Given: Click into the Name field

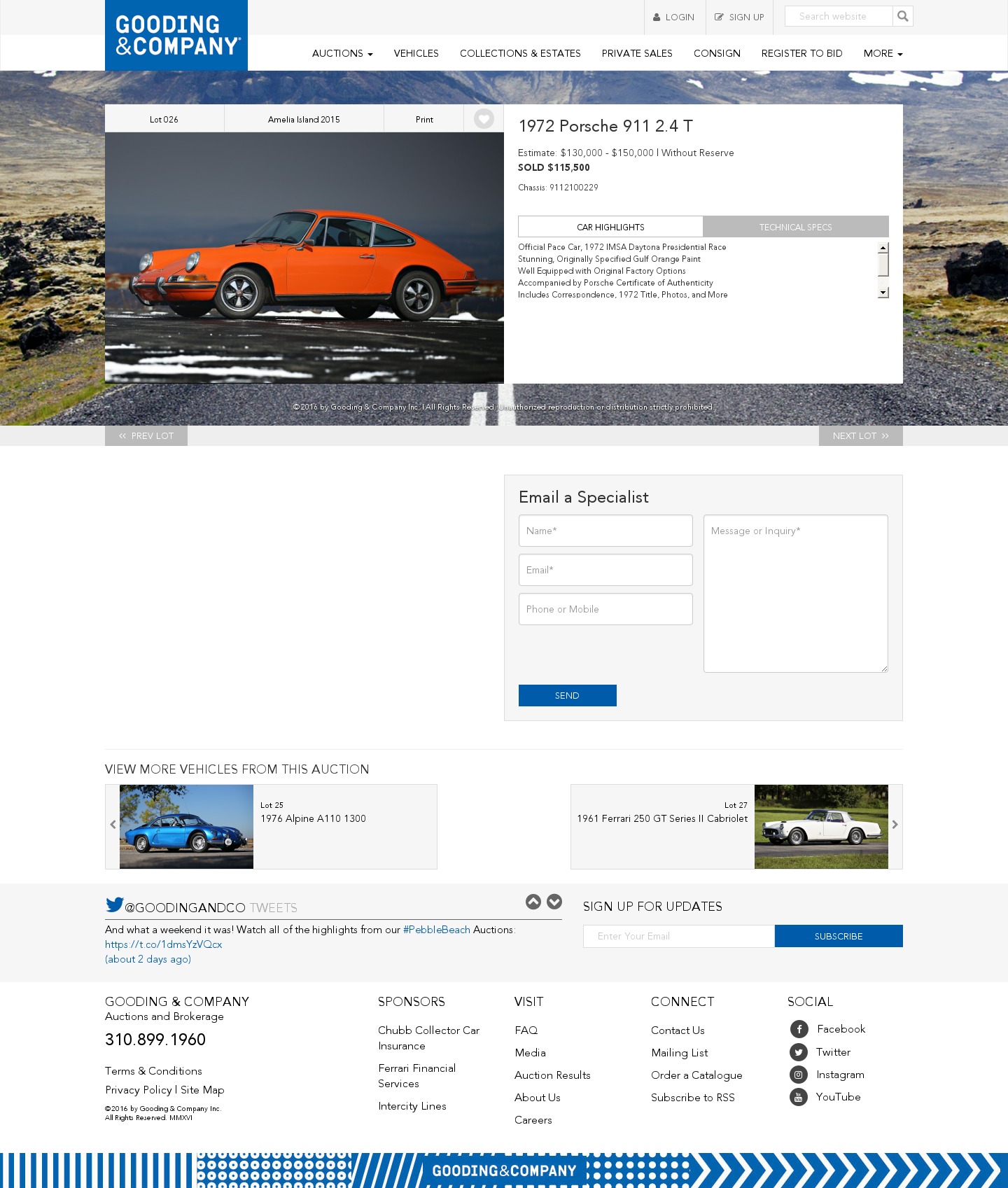Looking at the screenshot, I should [605, 531].
